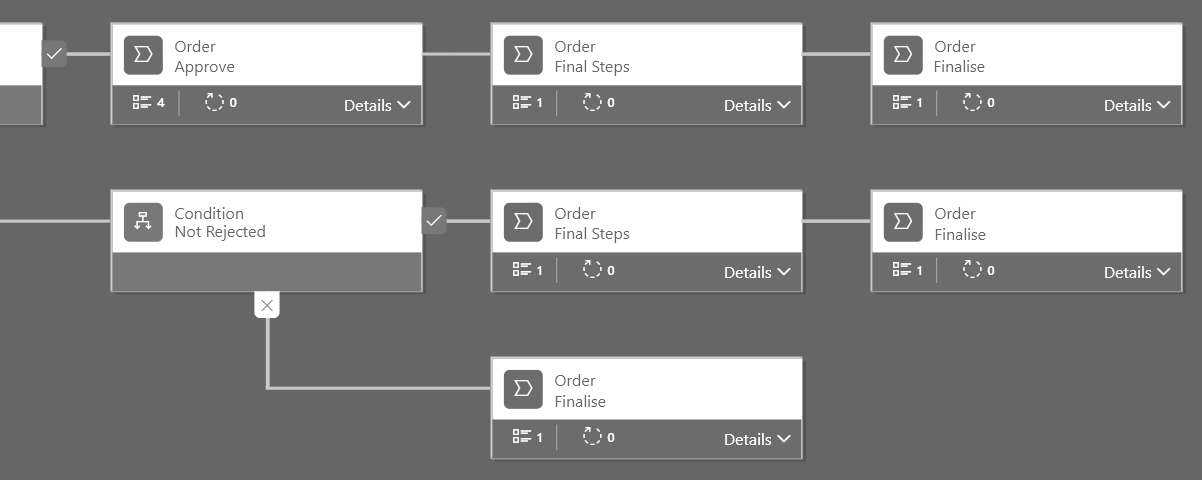This screenshot has width=1202, height=480.
Task: Click the checkmark connector left of Order Approve
Action: point(54,53)
